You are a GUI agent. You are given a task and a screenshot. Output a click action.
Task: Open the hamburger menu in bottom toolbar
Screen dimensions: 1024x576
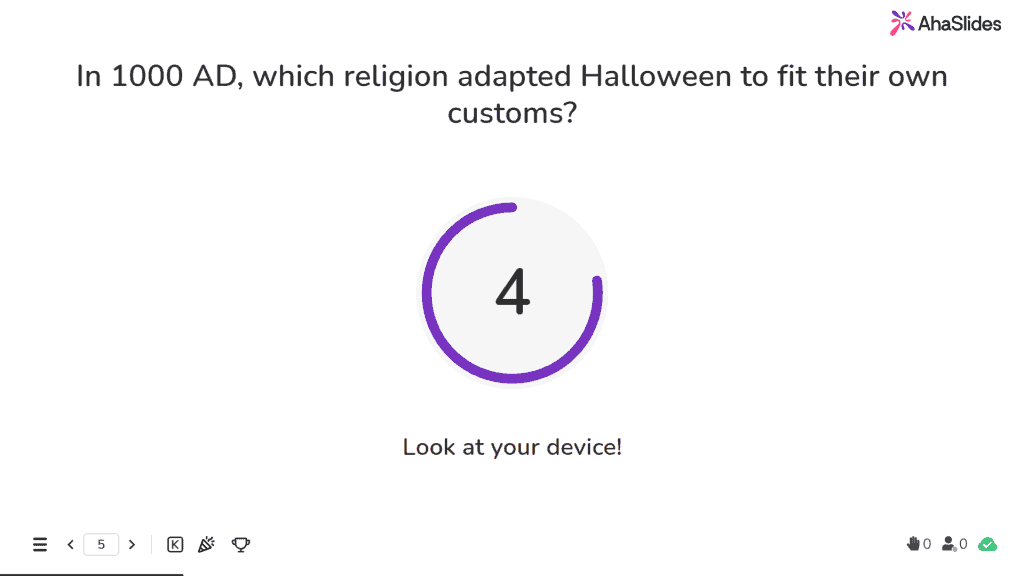point(40,544)
